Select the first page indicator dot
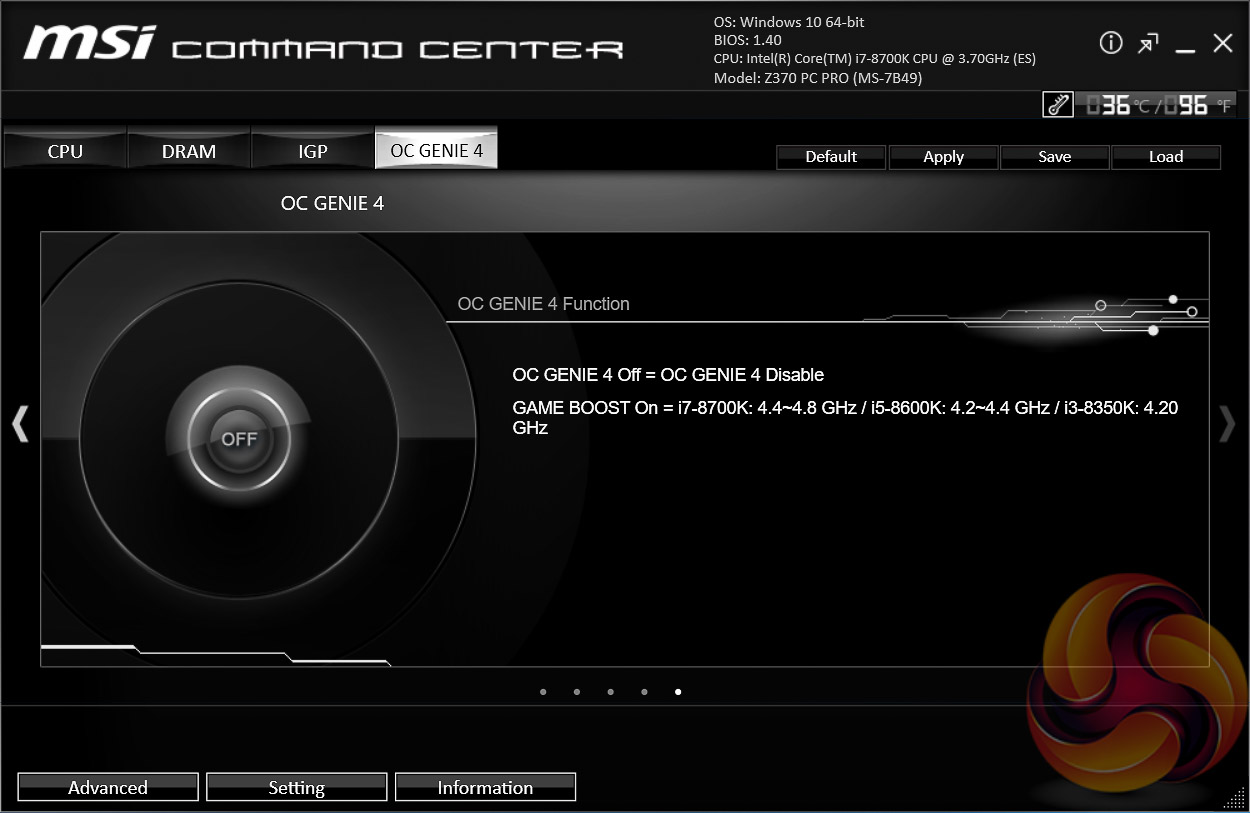The image size is (1250, 813). click(x=543, y=691)
